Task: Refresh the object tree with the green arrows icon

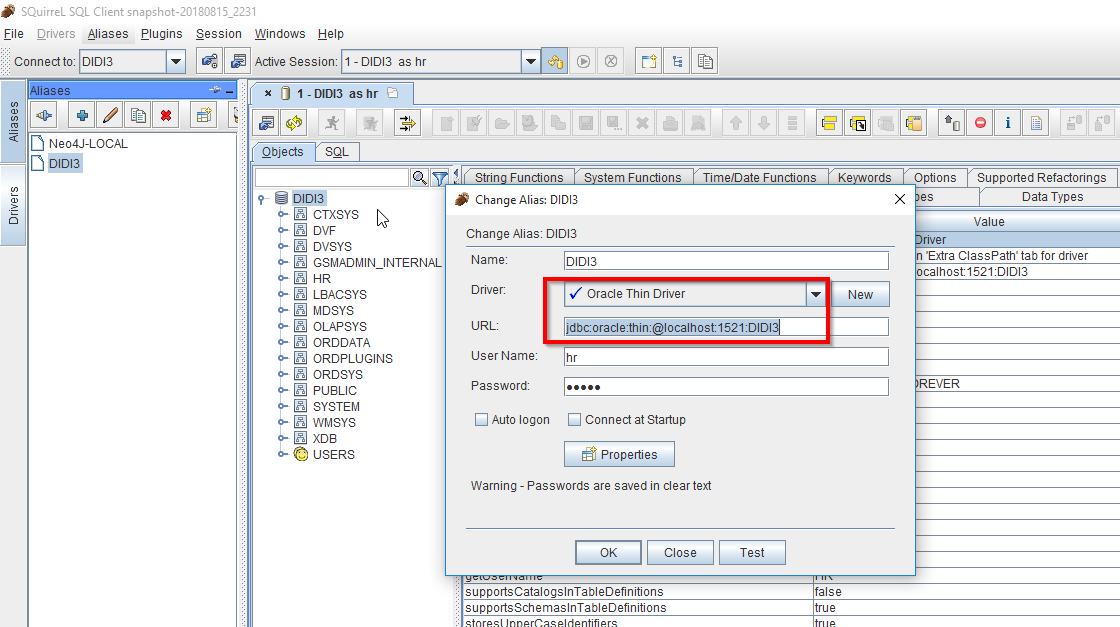Action: coord(293,123)
